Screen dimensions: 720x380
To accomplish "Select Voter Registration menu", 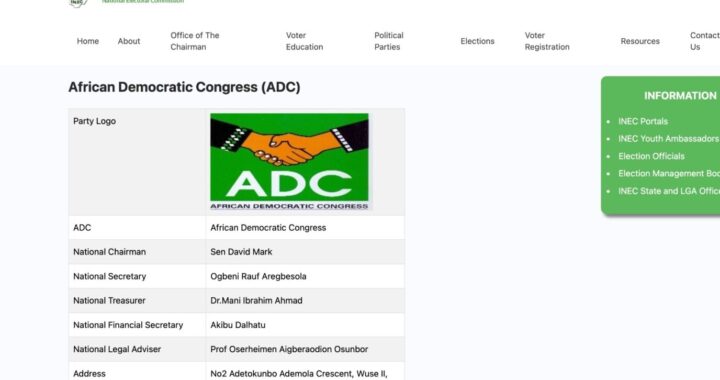I will [547, 41].
